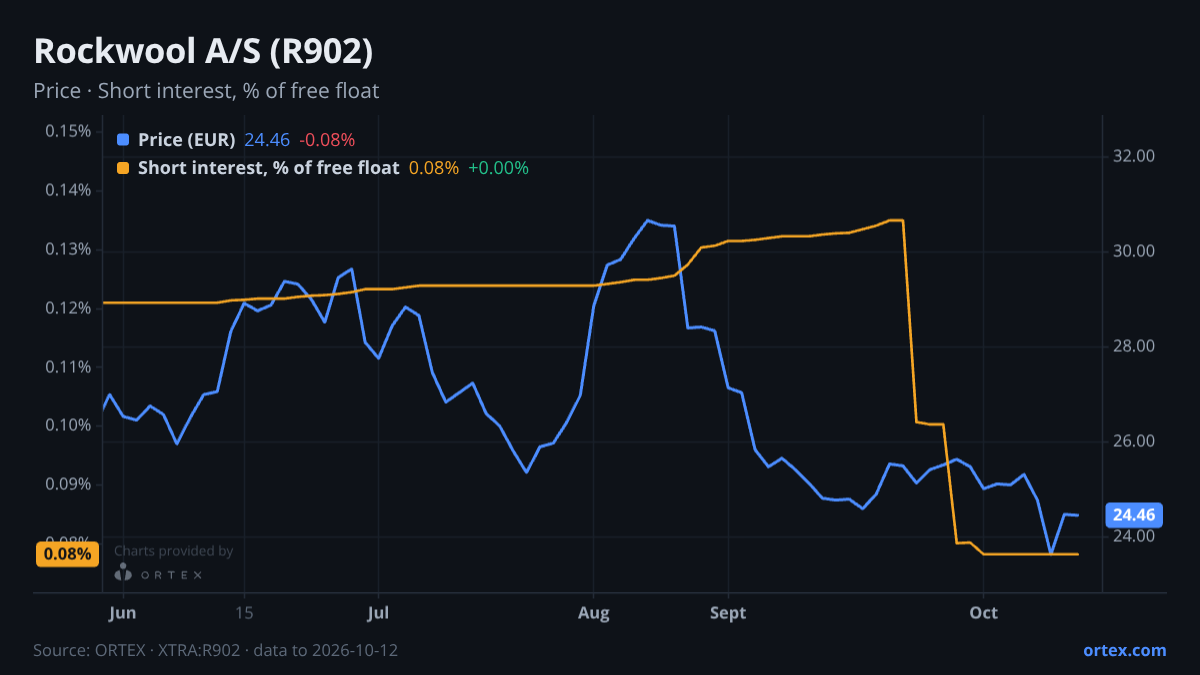Click the blue 24.46 price tag on the right axis
This screenshot has height=675, width=1200.
point(1134,516)
